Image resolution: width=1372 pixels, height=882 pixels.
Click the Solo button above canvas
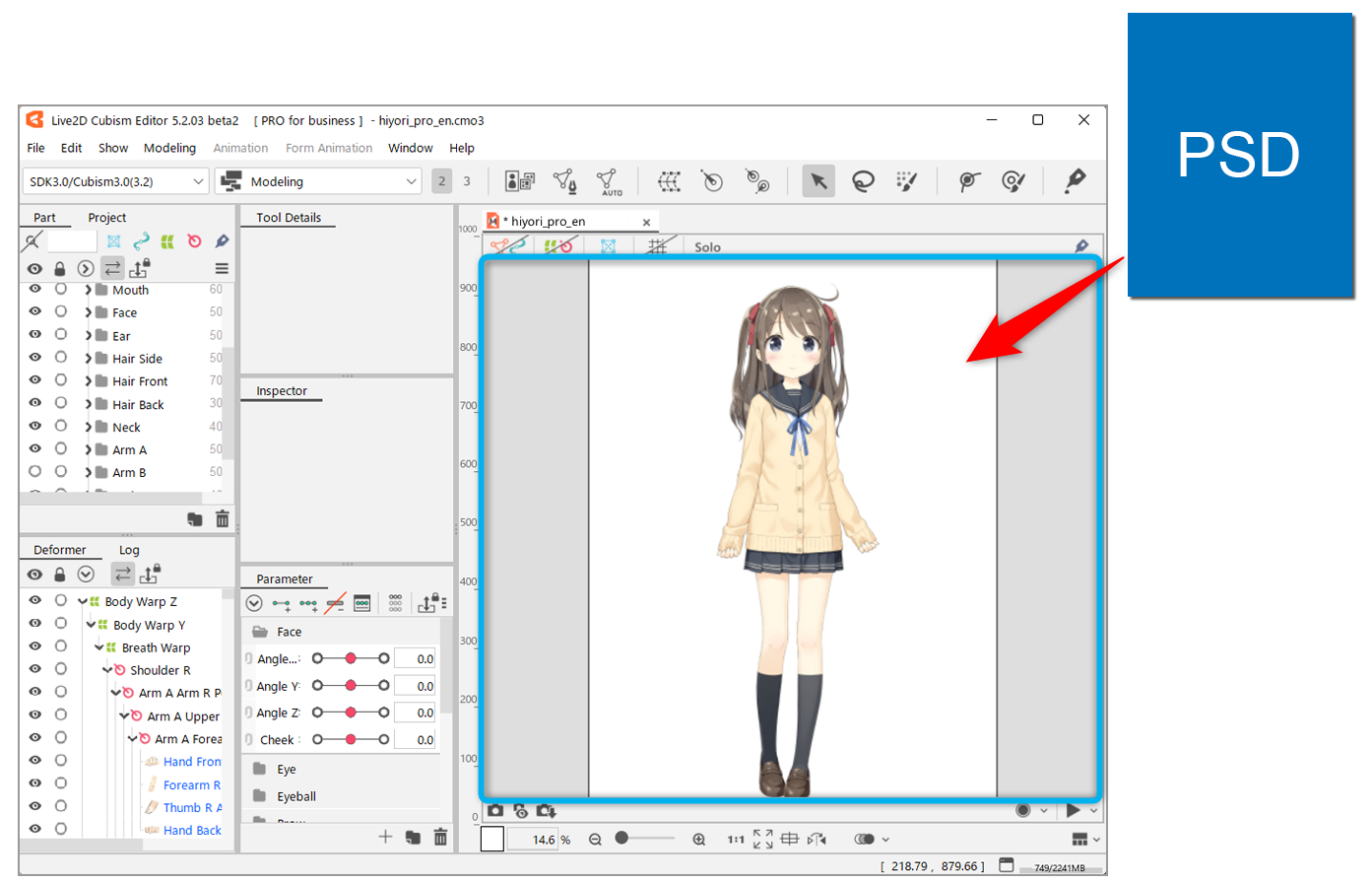click(707, 247)
